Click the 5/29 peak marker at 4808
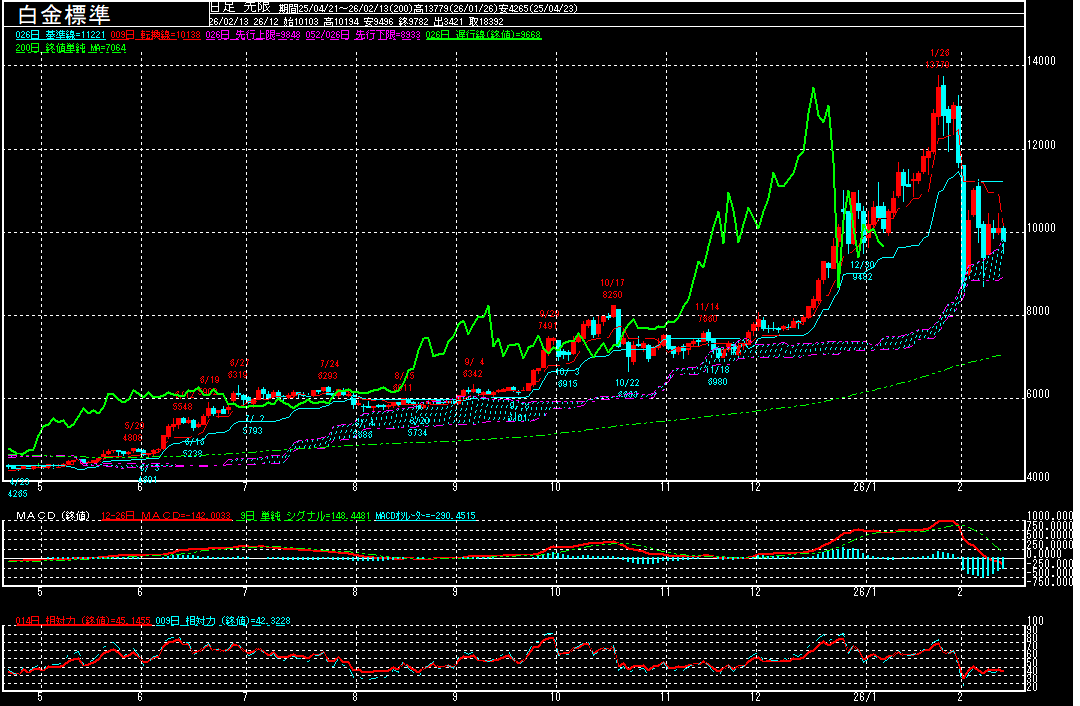Viewport: 1080px width, 706px height. (134, 431)
